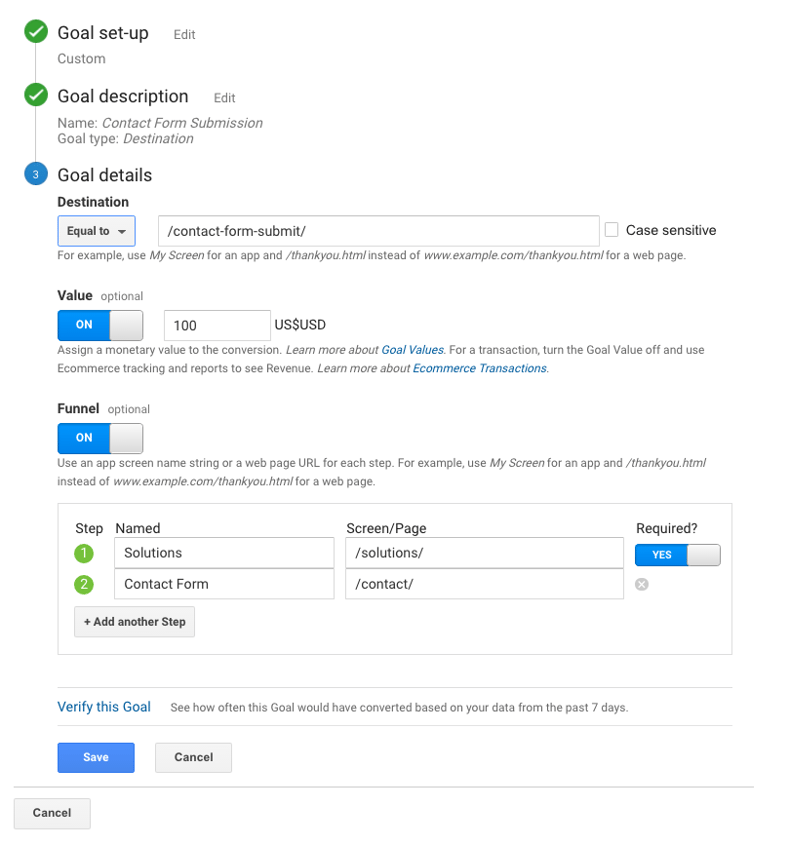Viewport: 790px width, 845px height.
Task: Click Edit next to Goal set-up
Action: click(x=184, y=34)
